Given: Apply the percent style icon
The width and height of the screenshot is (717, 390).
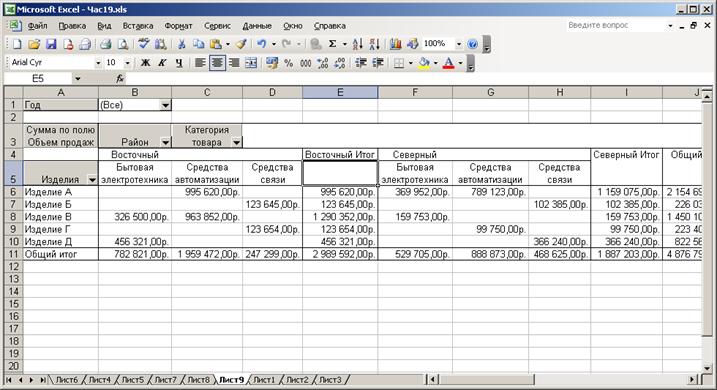Looking at the screenshot, I should point(289,63).
